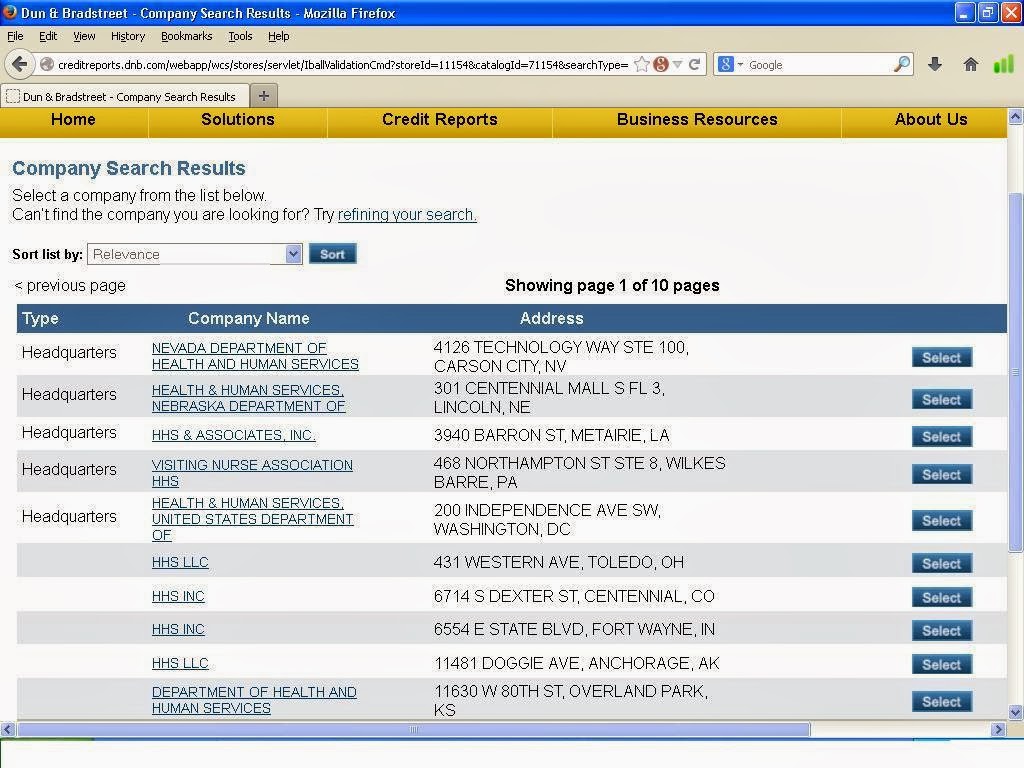The image size is (1024, 768).
Task: Select the Fort Wayne, IN company
Action: [942, 630]
